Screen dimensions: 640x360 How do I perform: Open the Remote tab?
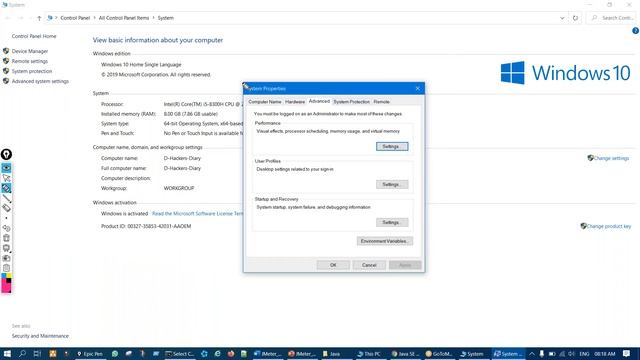coord(381,102)
